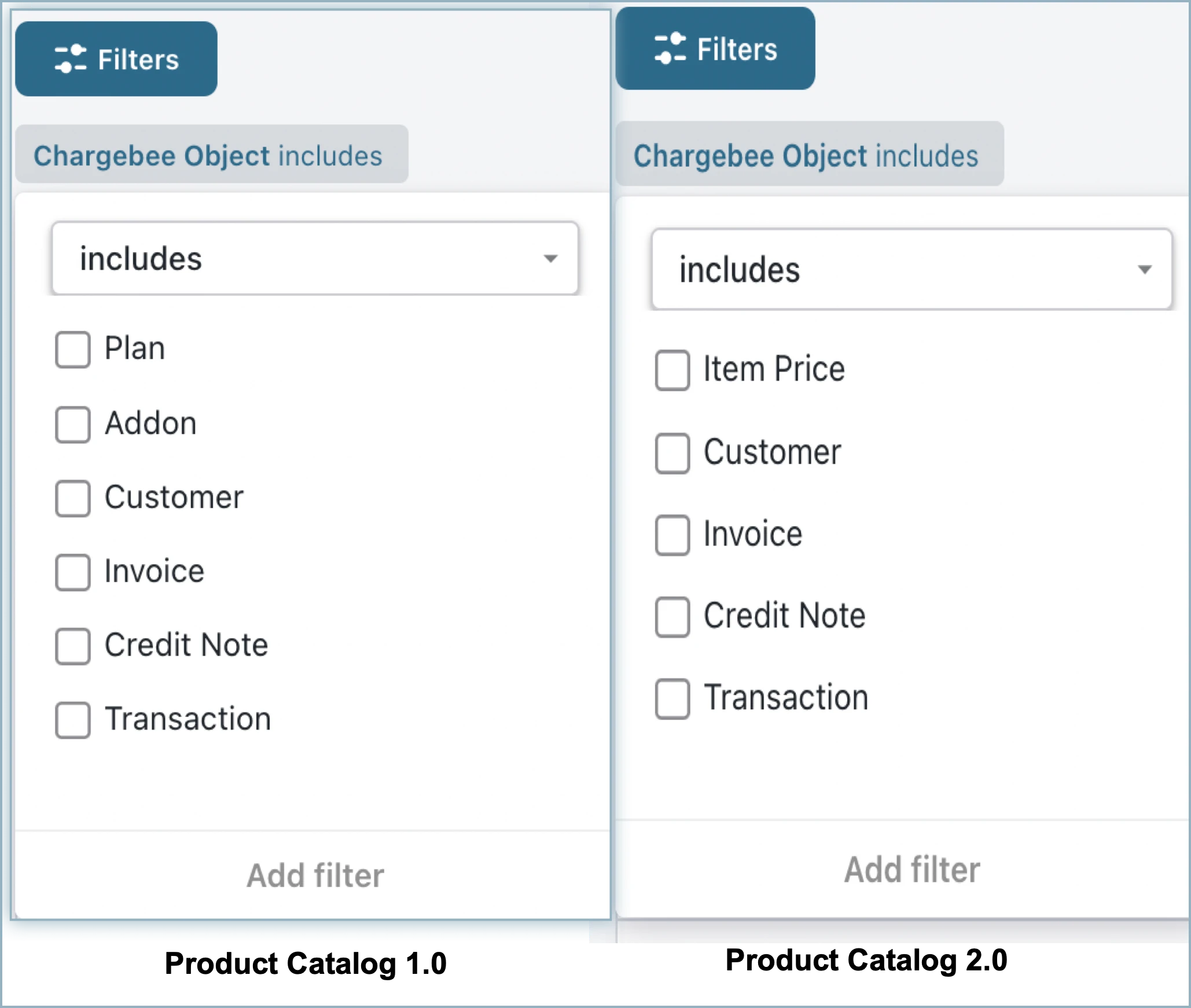Check Credit Note in left panel
The width and height of the screenshot is (1191, 1008).
pyautogui.click(x=73, y=646)
